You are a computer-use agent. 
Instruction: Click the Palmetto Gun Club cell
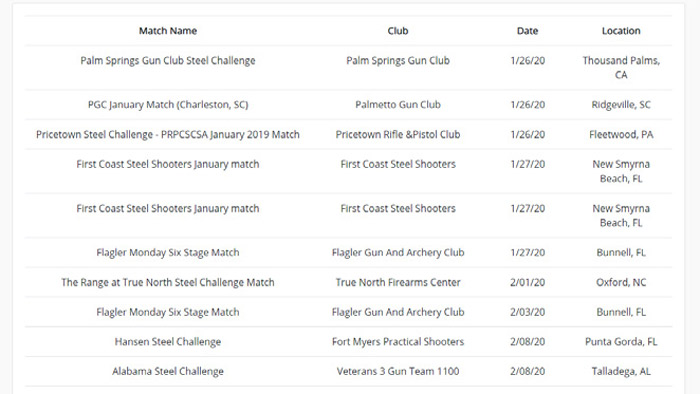398,105
